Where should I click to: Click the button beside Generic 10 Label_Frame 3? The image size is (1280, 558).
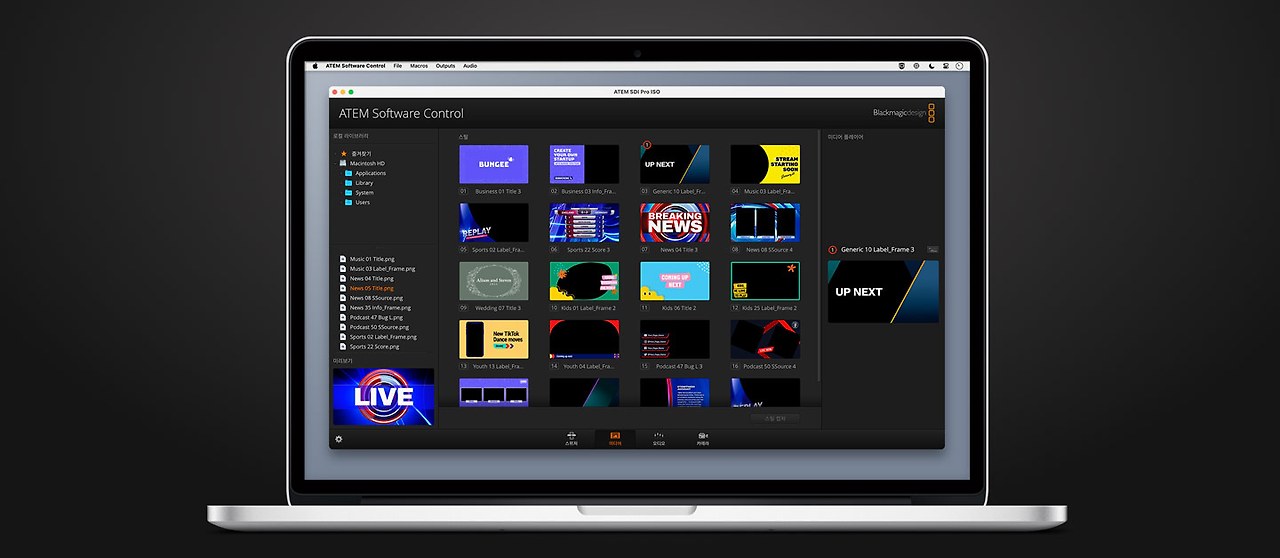933,249
